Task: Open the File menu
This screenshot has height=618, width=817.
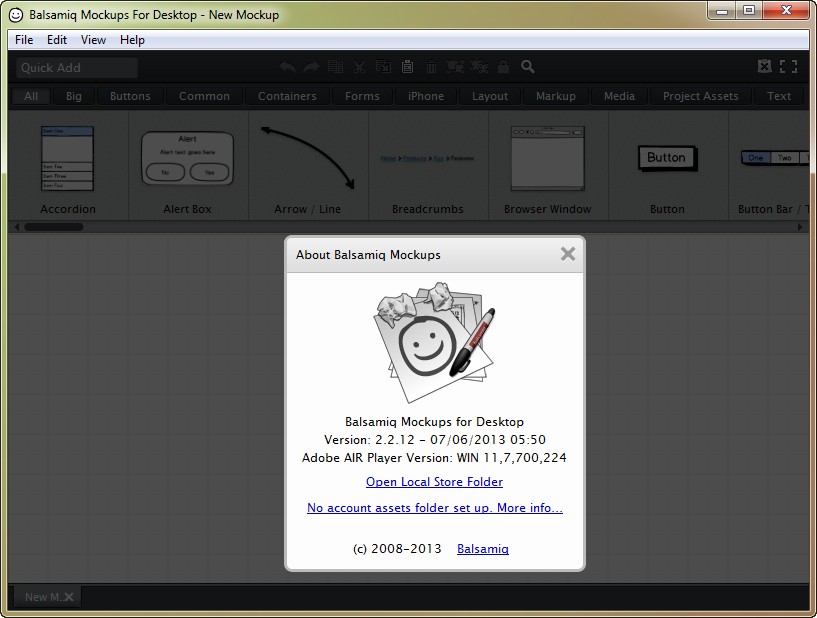Action: tap(24, 40)
